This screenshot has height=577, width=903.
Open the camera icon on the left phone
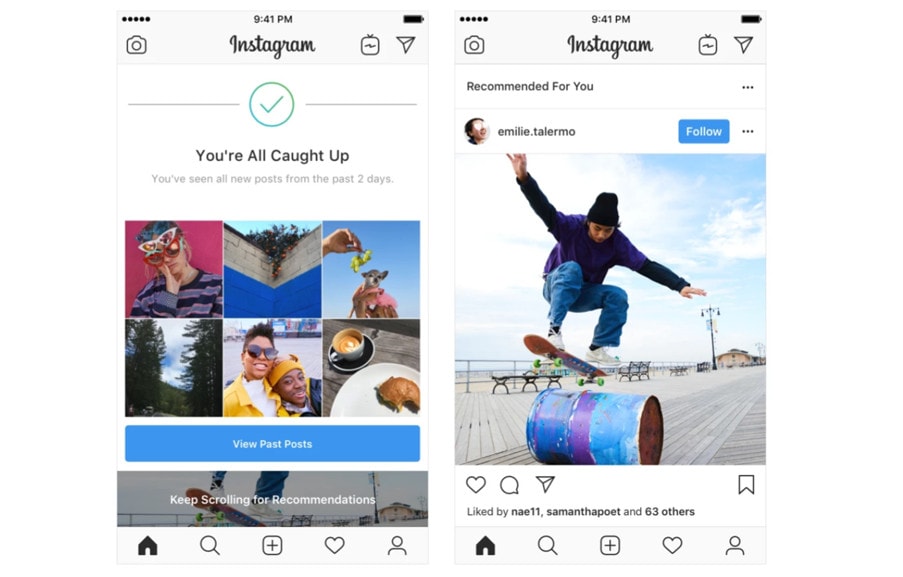[136, 45]
